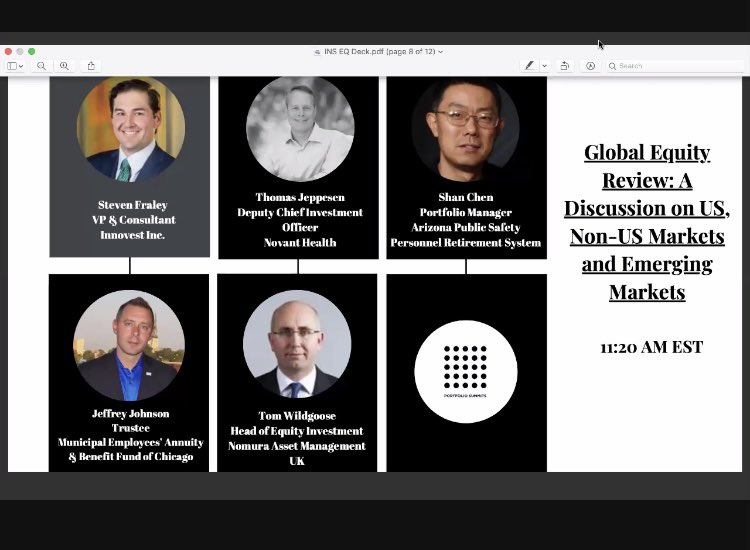Select the highlight pen tool

pyautogui.click(x=529, y=66)
